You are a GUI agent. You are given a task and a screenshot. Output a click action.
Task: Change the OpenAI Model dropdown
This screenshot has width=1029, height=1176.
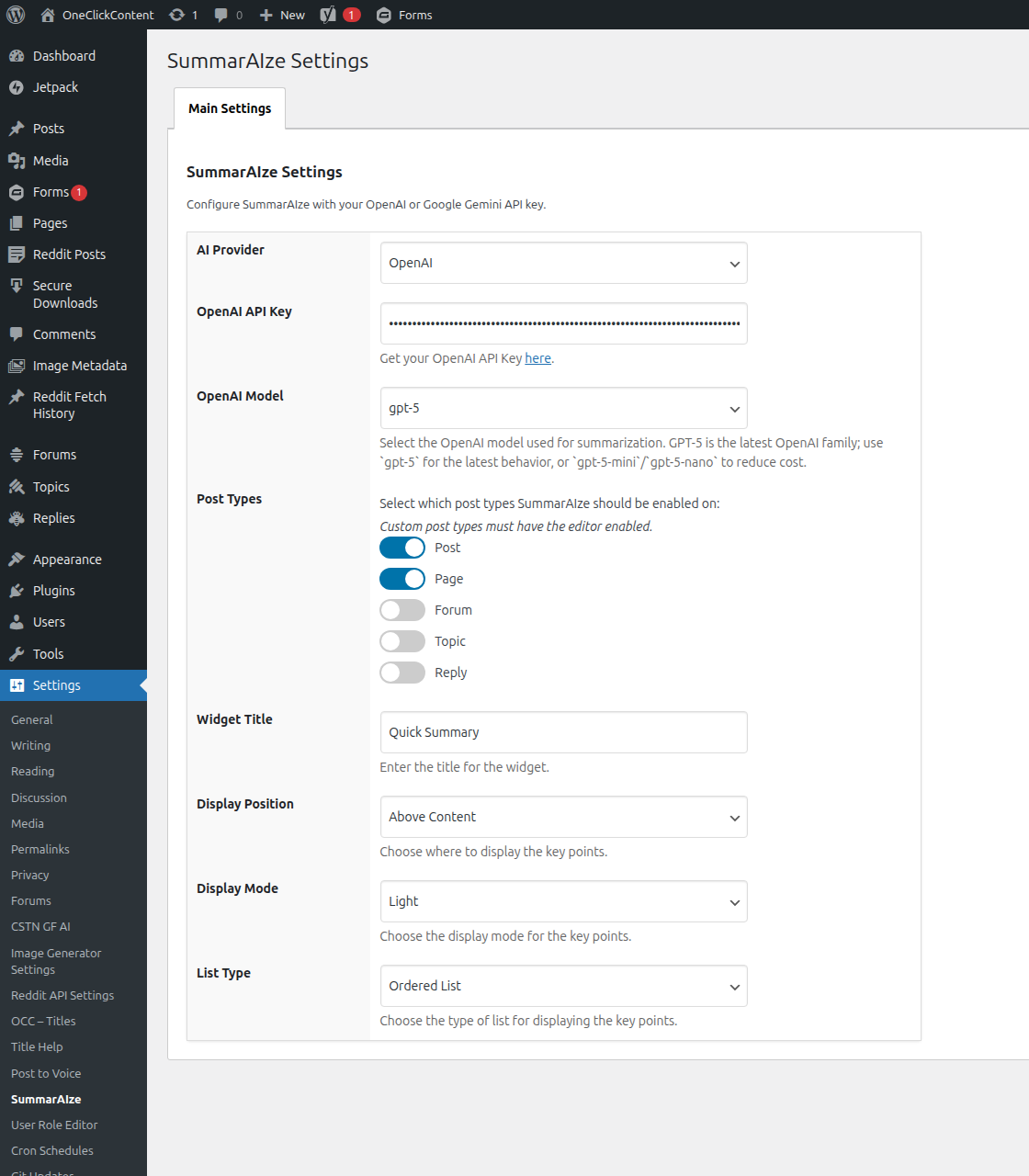pos(563,408)
